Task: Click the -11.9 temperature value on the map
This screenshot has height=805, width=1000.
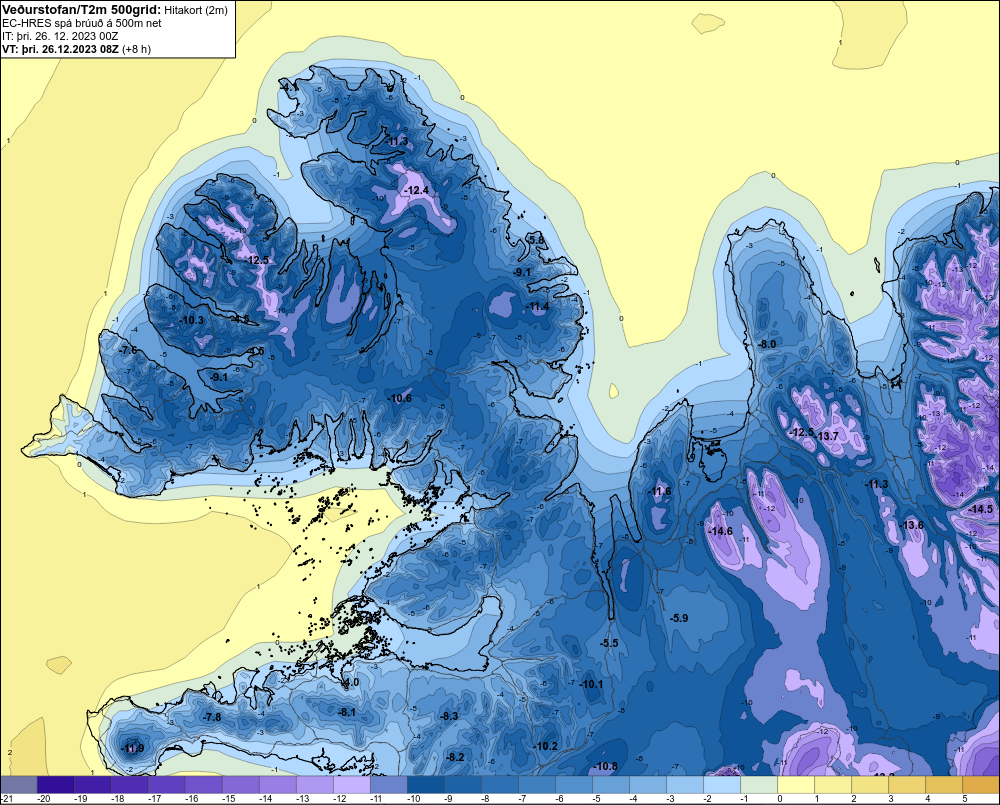Action: 132,748
